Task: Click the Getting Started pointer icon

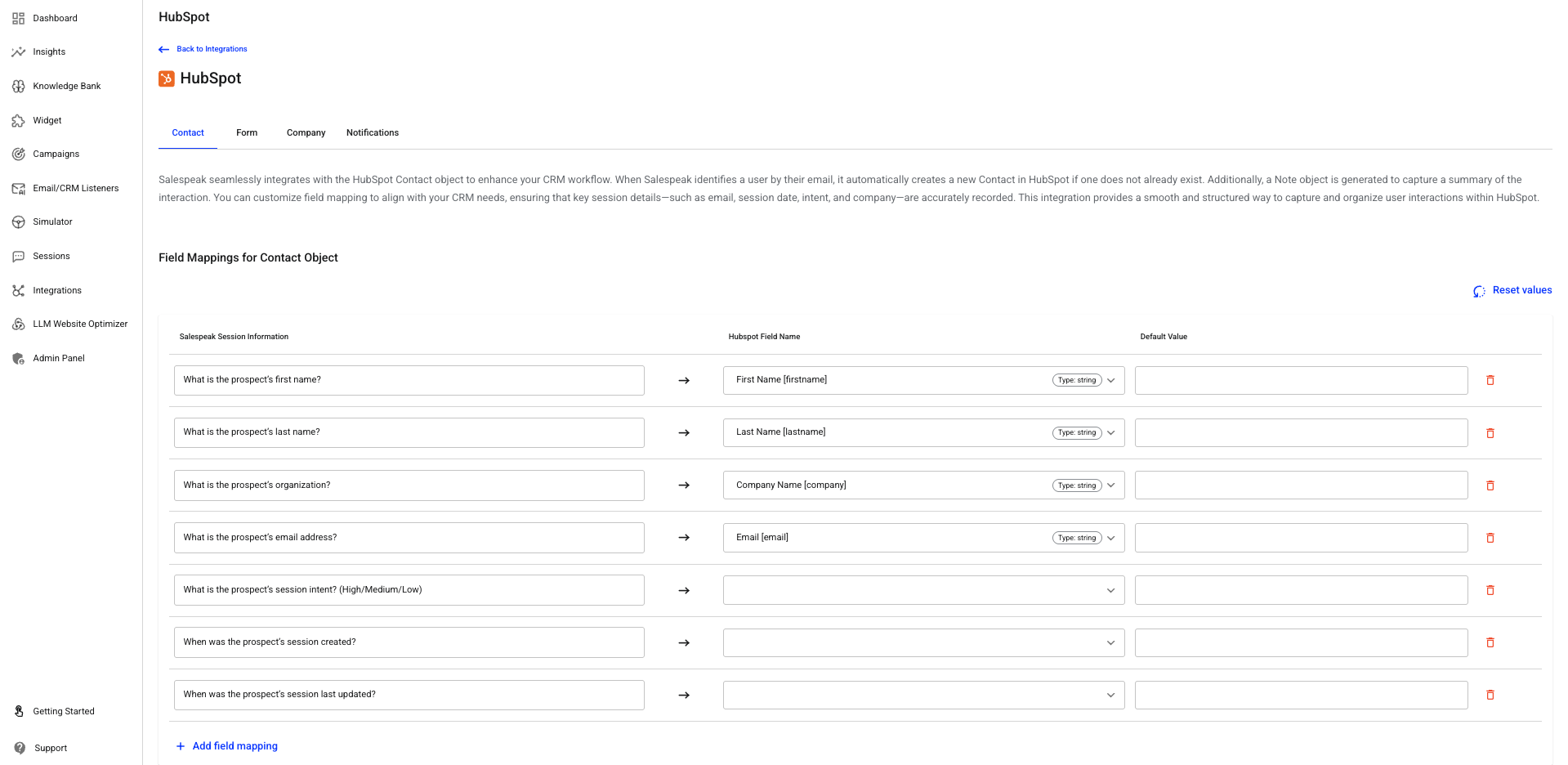Action: pos(19,711)
